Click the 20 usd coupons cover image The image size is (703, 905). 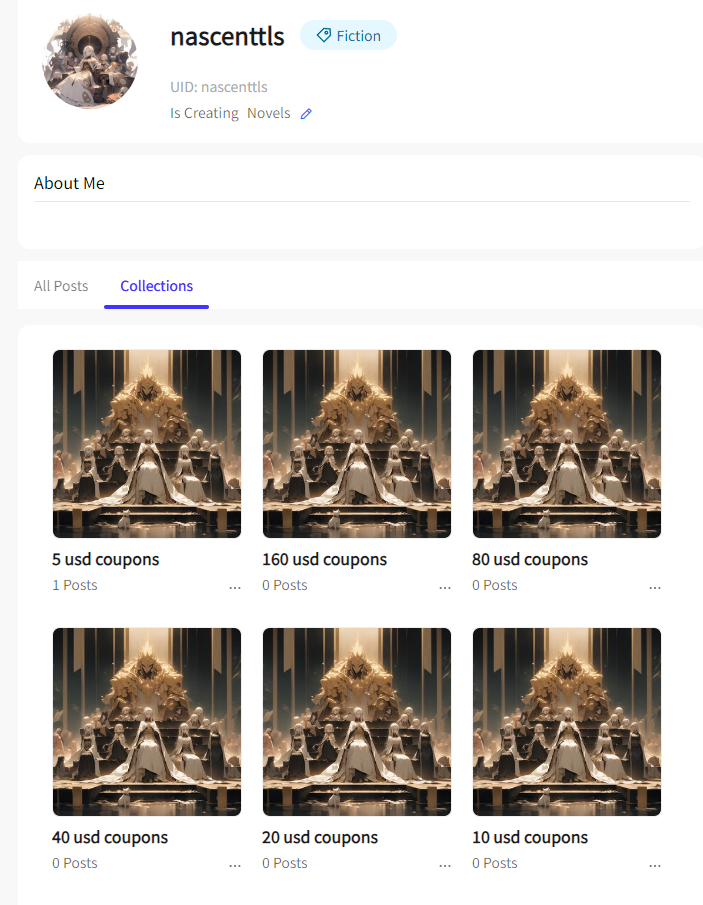(357, 722)
